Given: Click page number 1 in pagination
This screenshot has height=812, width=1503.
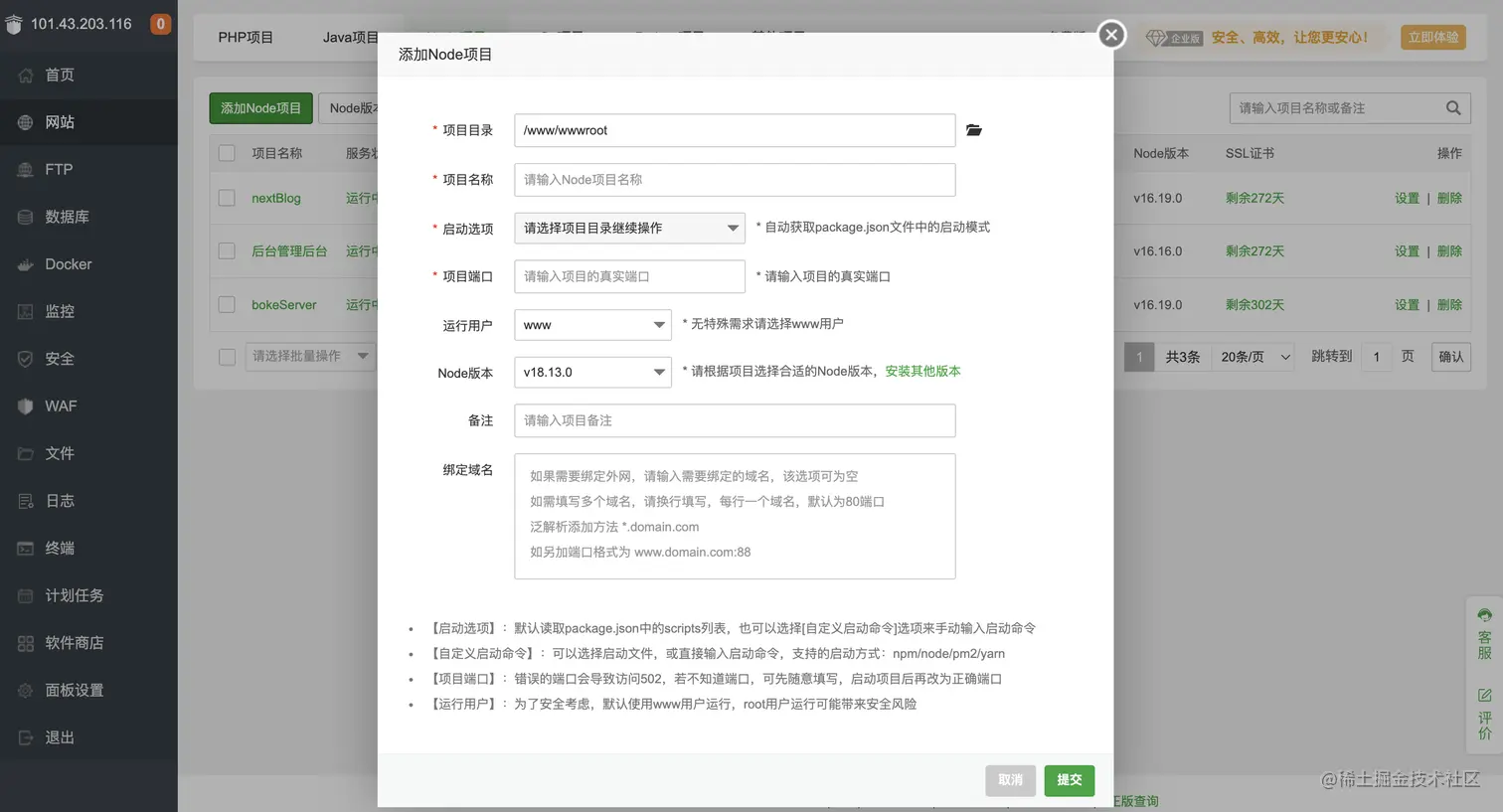Looking at the screenshot, I should 1139,357.
